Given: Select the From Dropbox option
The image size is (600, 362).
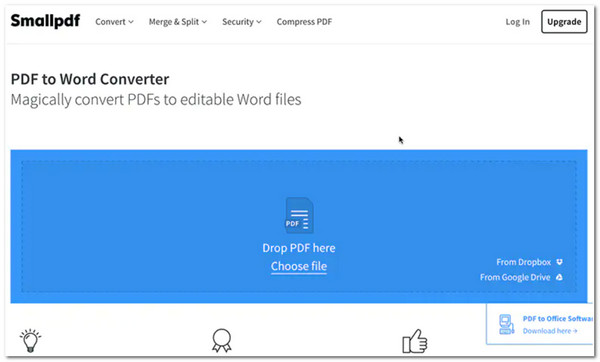Looking at the screenshot, I should pyautogui.click(x=529, y=262).
